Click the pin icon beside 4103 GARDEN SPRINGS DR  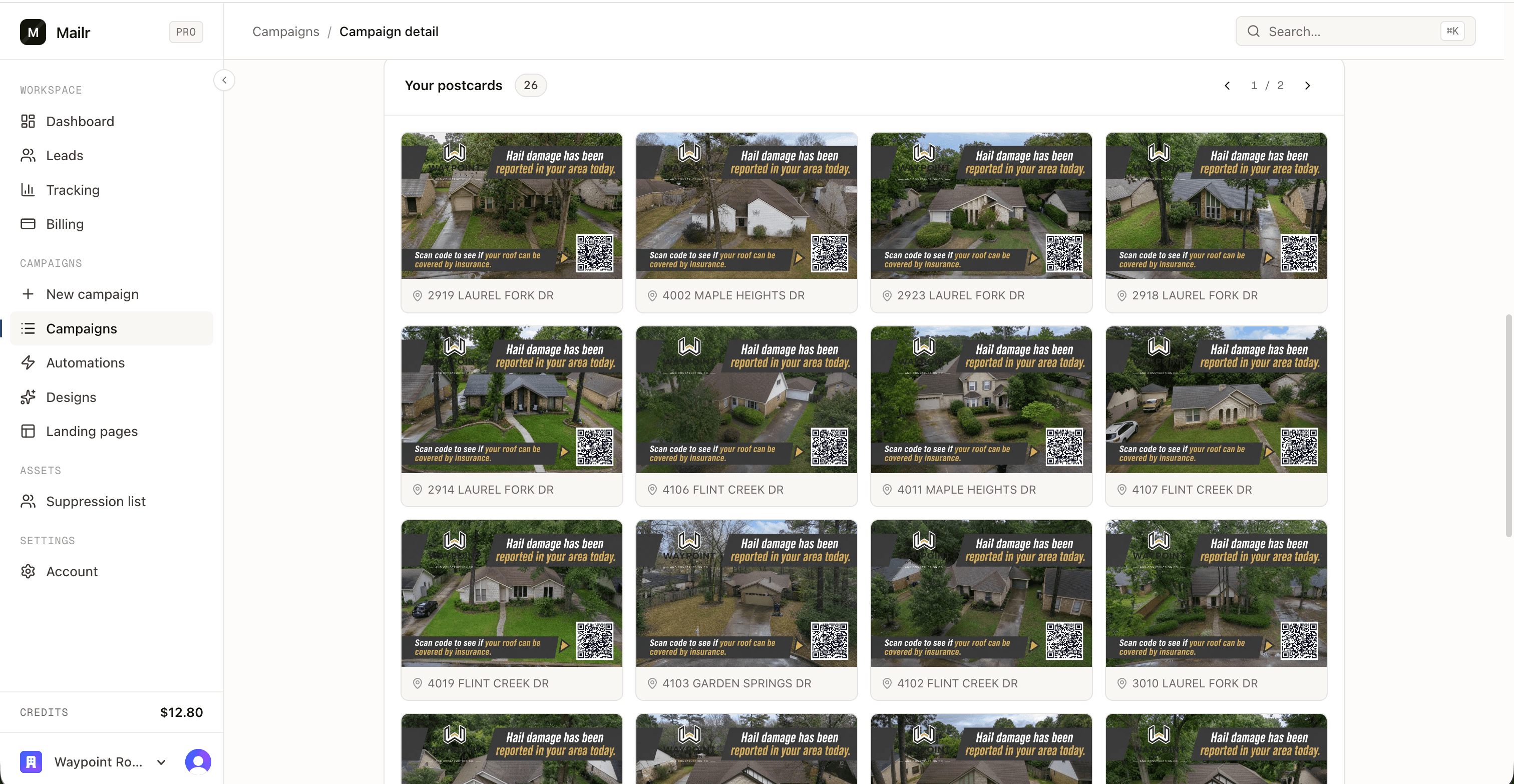tap(652, 683)
